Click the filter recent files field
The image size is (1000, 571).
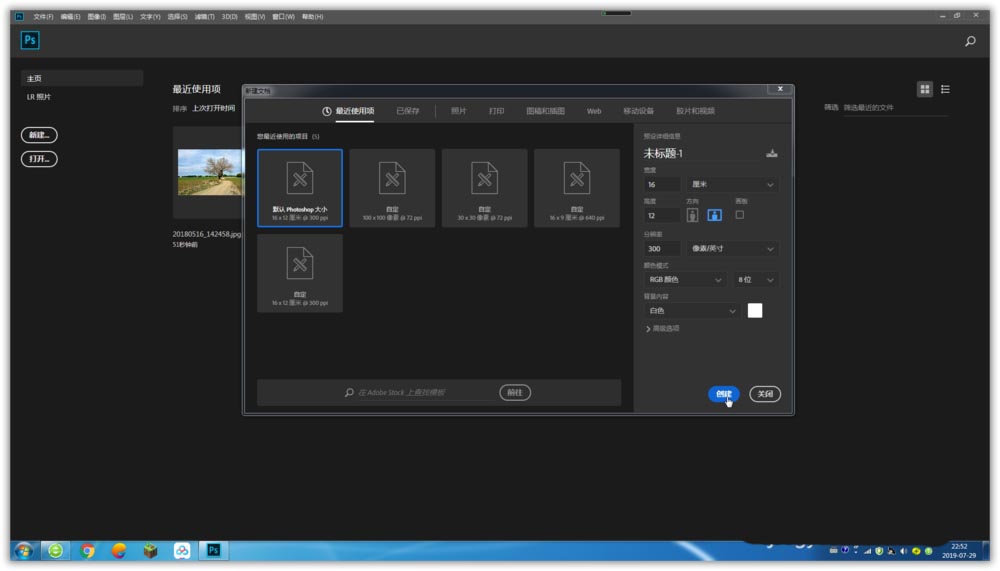pos(895,108)
